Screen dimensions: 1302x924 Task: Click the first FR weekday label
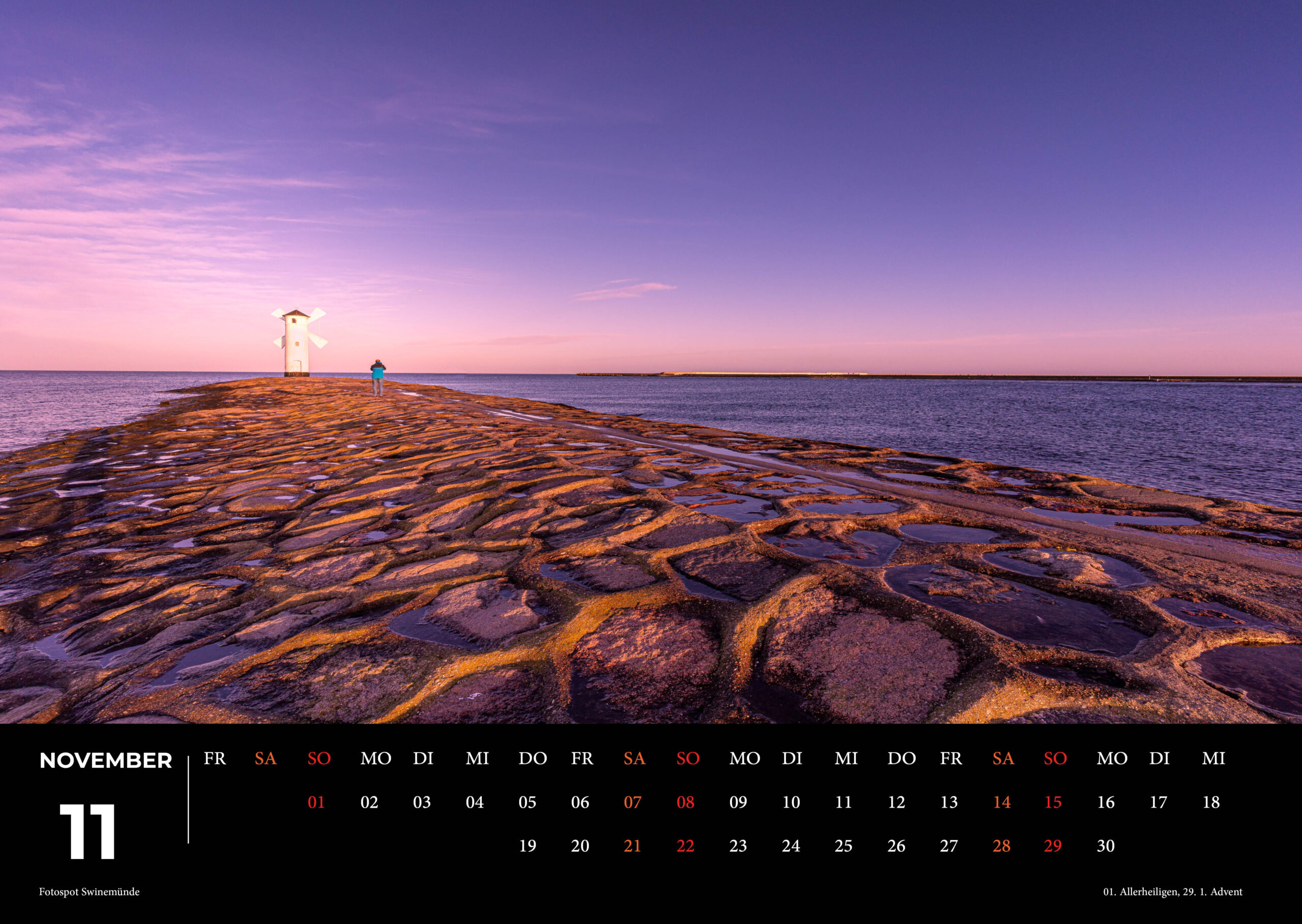215,758
